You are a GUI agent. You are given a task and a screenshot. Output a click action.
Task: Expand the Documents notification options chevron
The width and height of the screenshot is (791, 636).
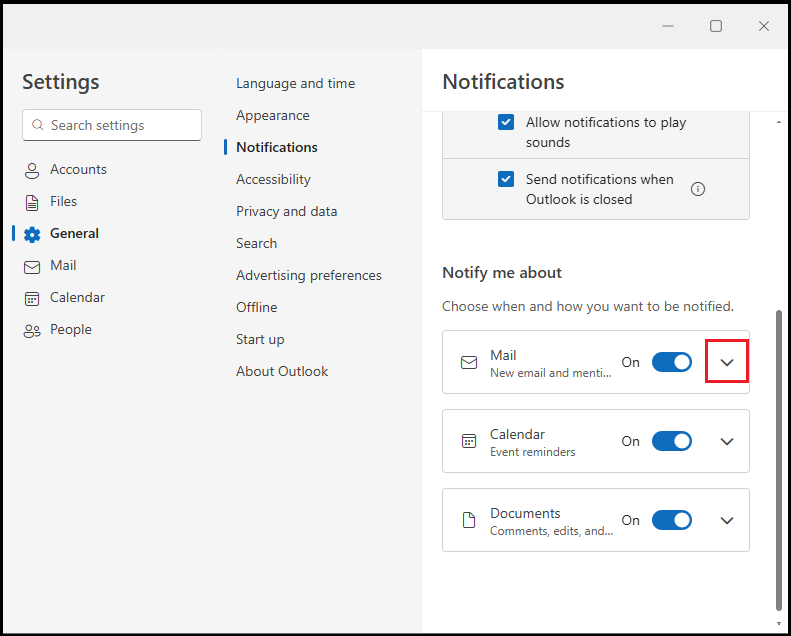point(727,520)
